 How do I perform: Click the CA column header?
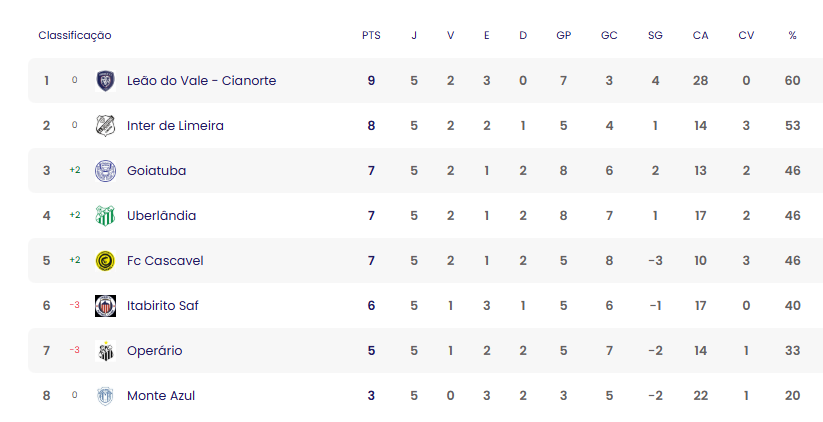pyautogui.click(x=700, y=36)
